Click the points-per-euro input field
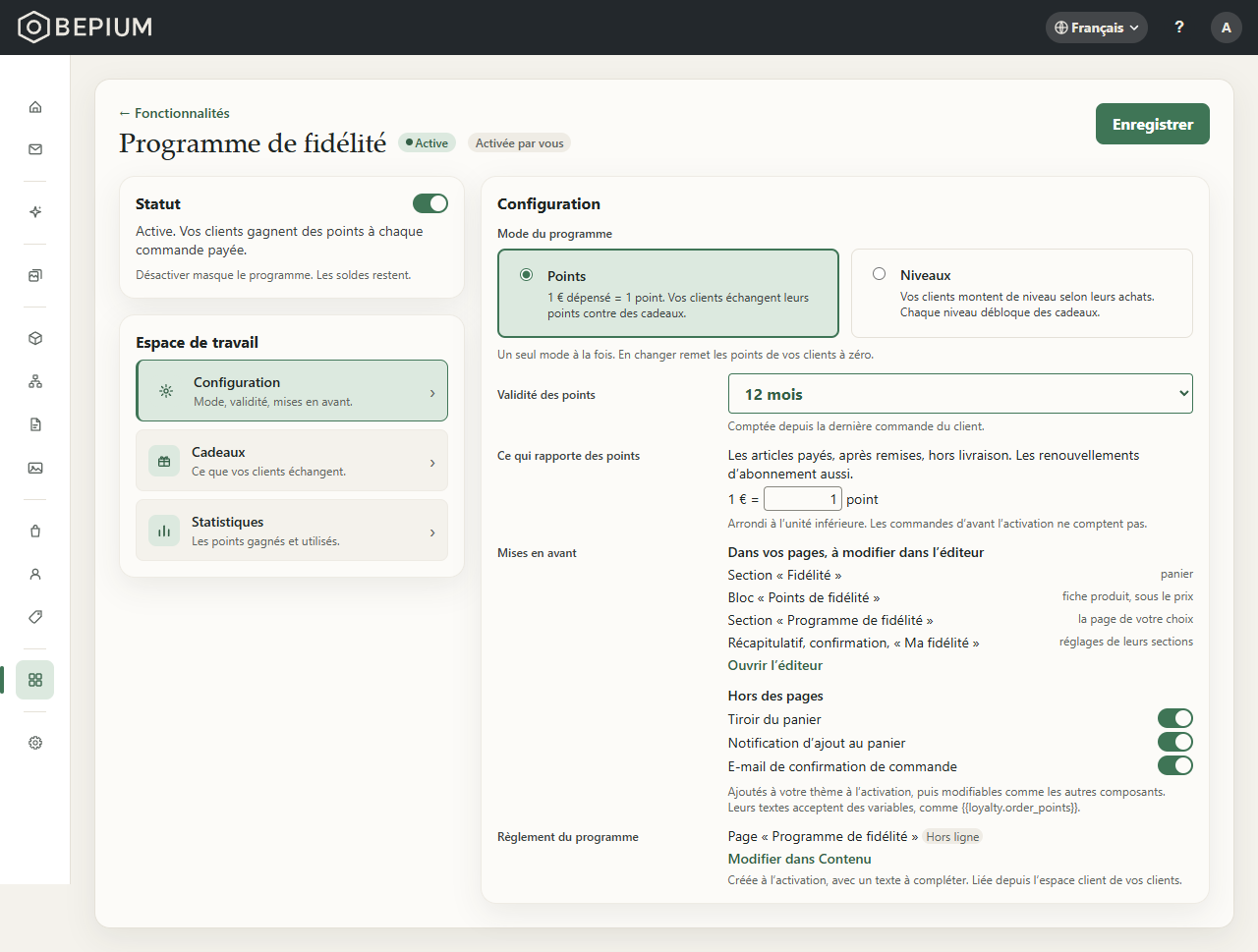The height and width of the screenshot is (952, 1258). 803,499
